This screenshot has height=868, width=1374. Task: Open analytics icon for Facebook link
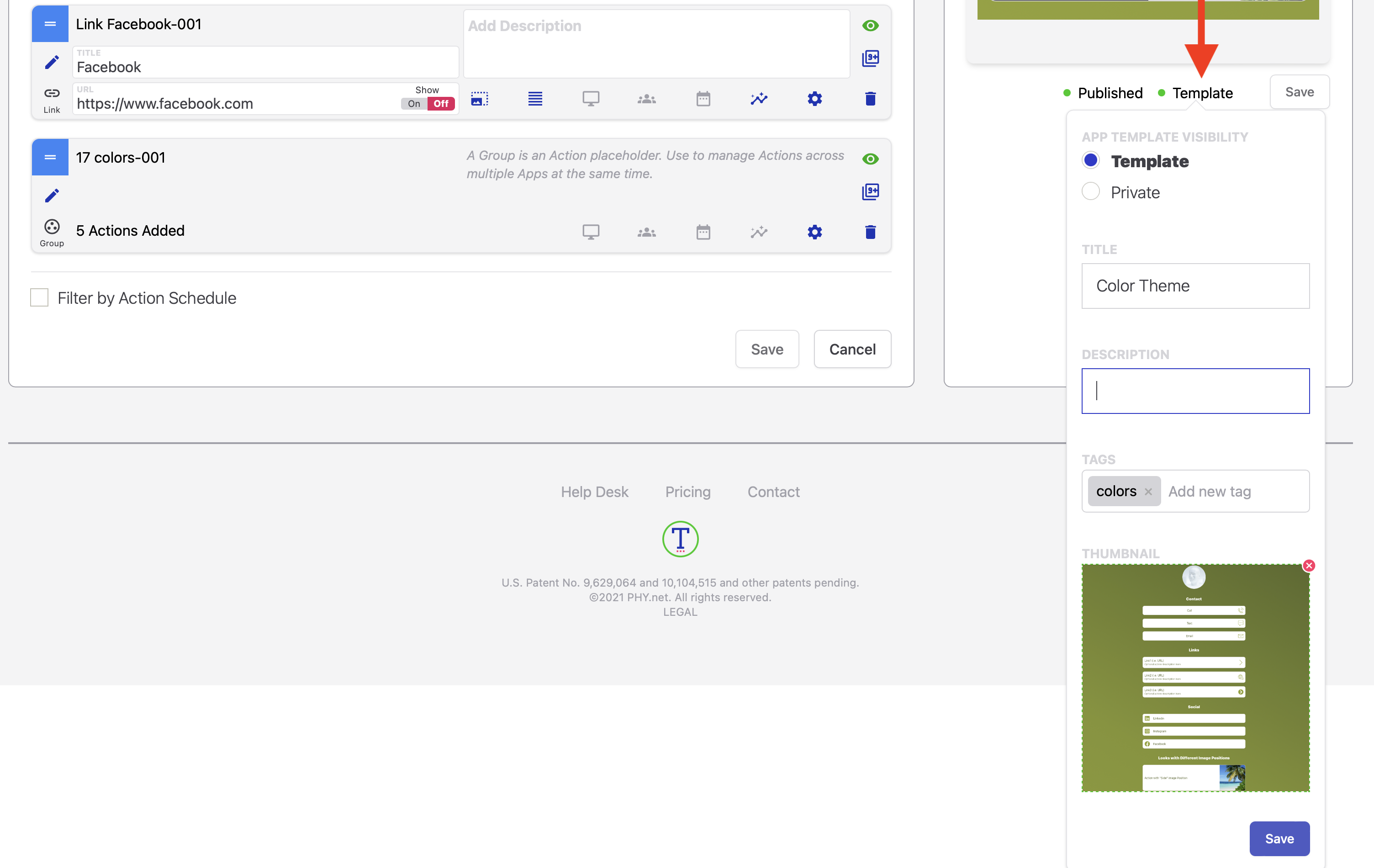tap(758, 99)
